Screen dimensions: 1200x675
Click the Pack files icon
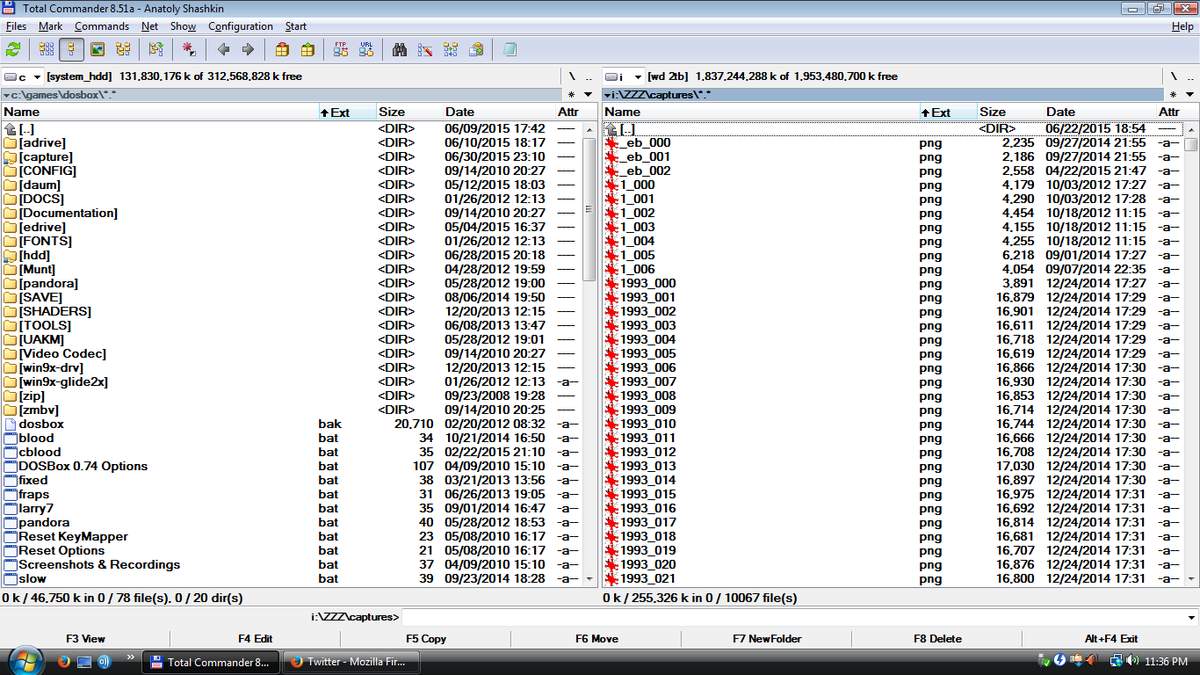click(283, 49)
